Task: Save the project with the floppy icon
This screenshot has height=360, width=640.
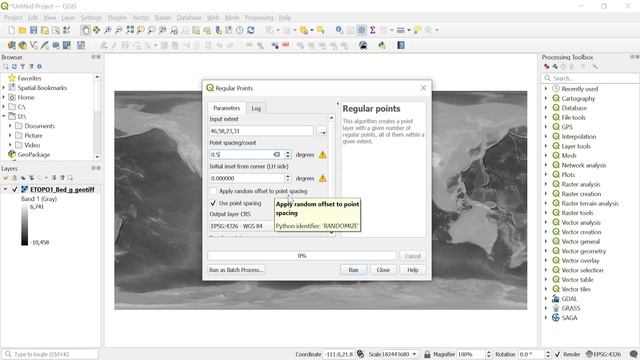Action: [33, 30]
